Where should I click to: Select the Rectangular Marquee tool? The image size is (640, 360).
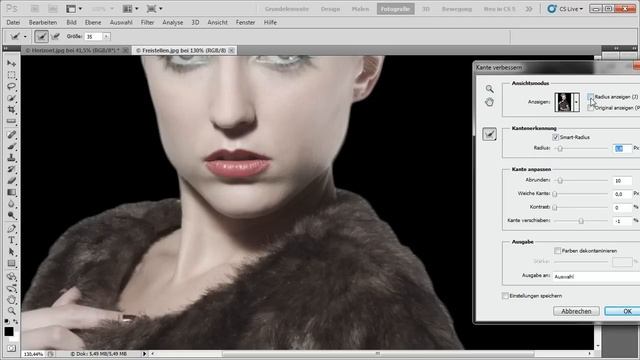[11, 75]
